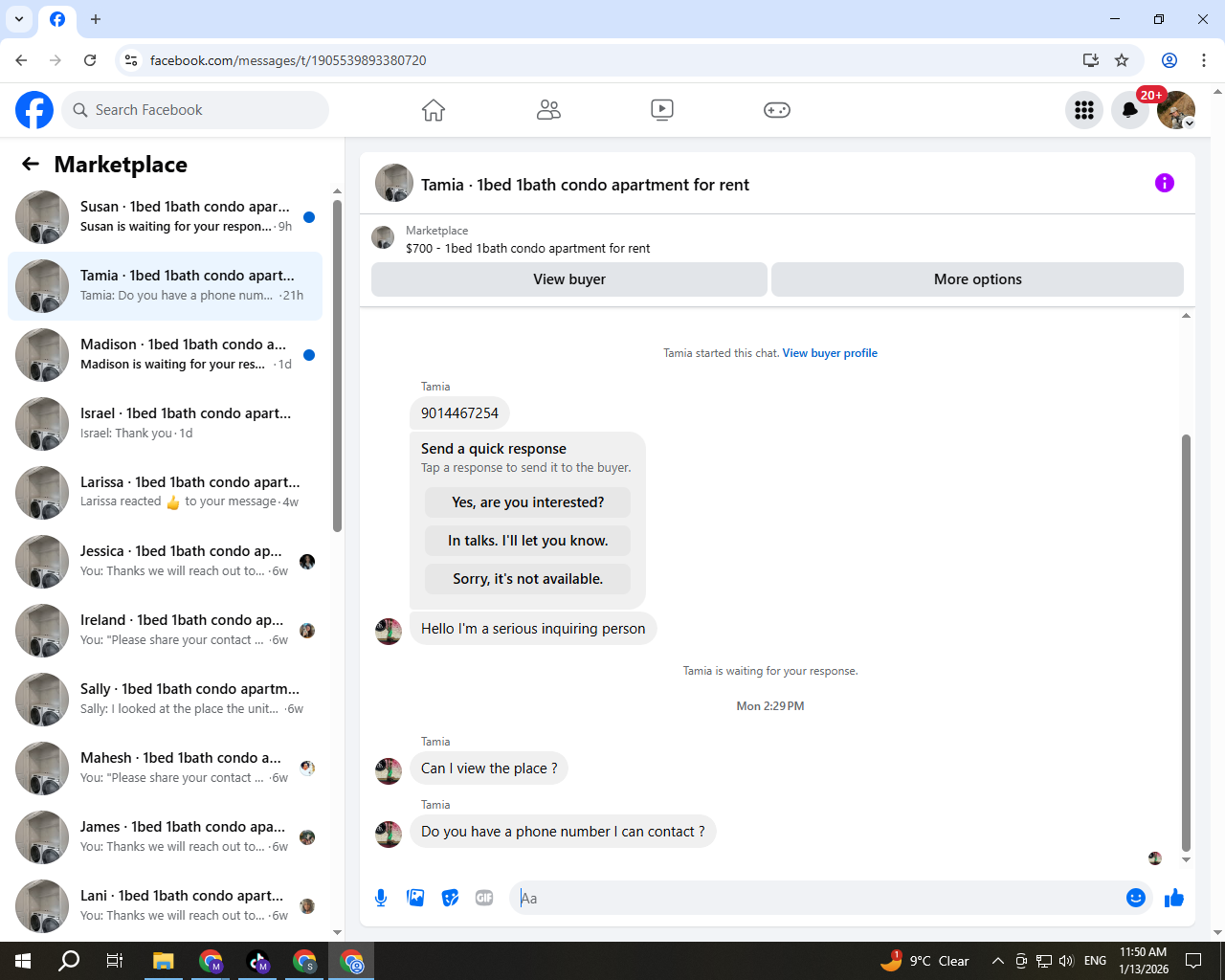
Task: Open the Ireland conversation
Action: pyautogui.click(x=165, y=631)
